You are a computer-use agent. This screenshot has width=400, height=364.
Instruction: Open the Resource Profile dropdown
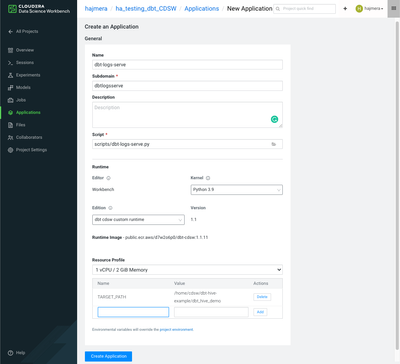187,270
